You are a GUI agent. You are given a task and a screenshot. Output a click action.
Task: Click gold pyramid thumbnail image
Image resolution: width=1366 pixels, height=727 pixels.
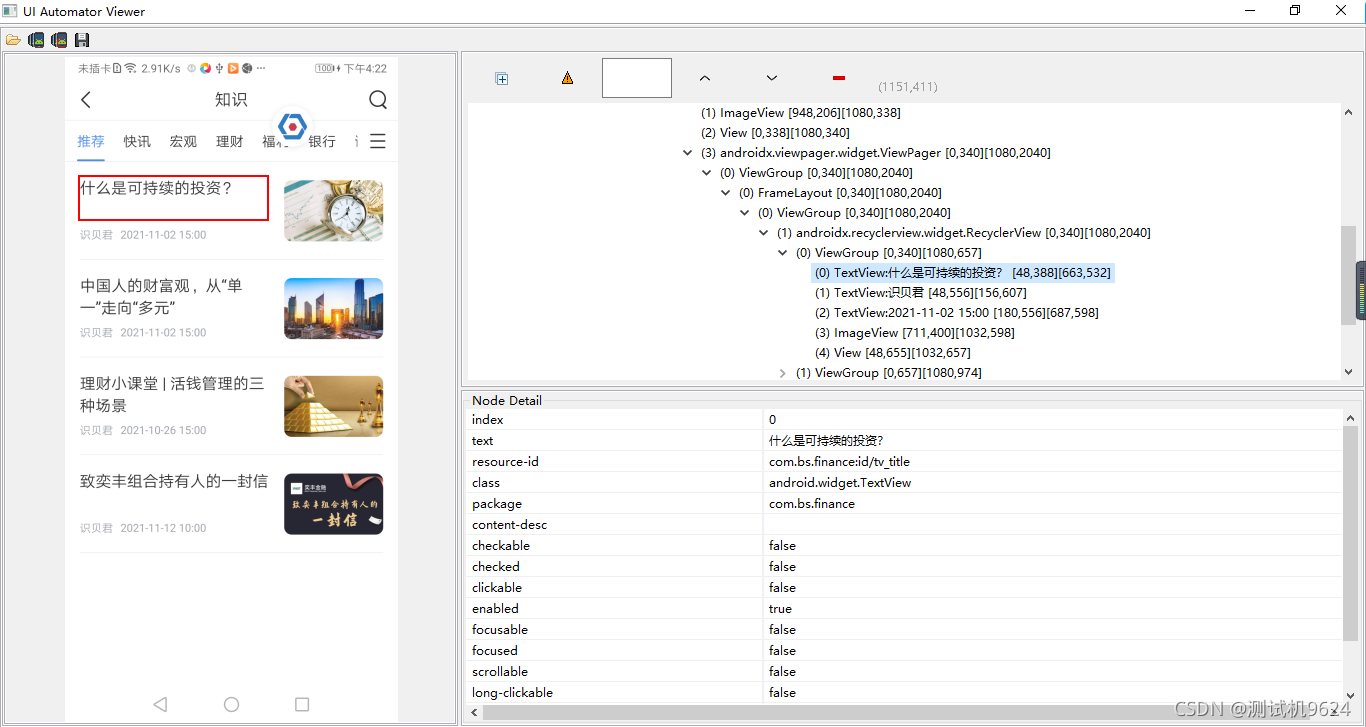(333, 406)
